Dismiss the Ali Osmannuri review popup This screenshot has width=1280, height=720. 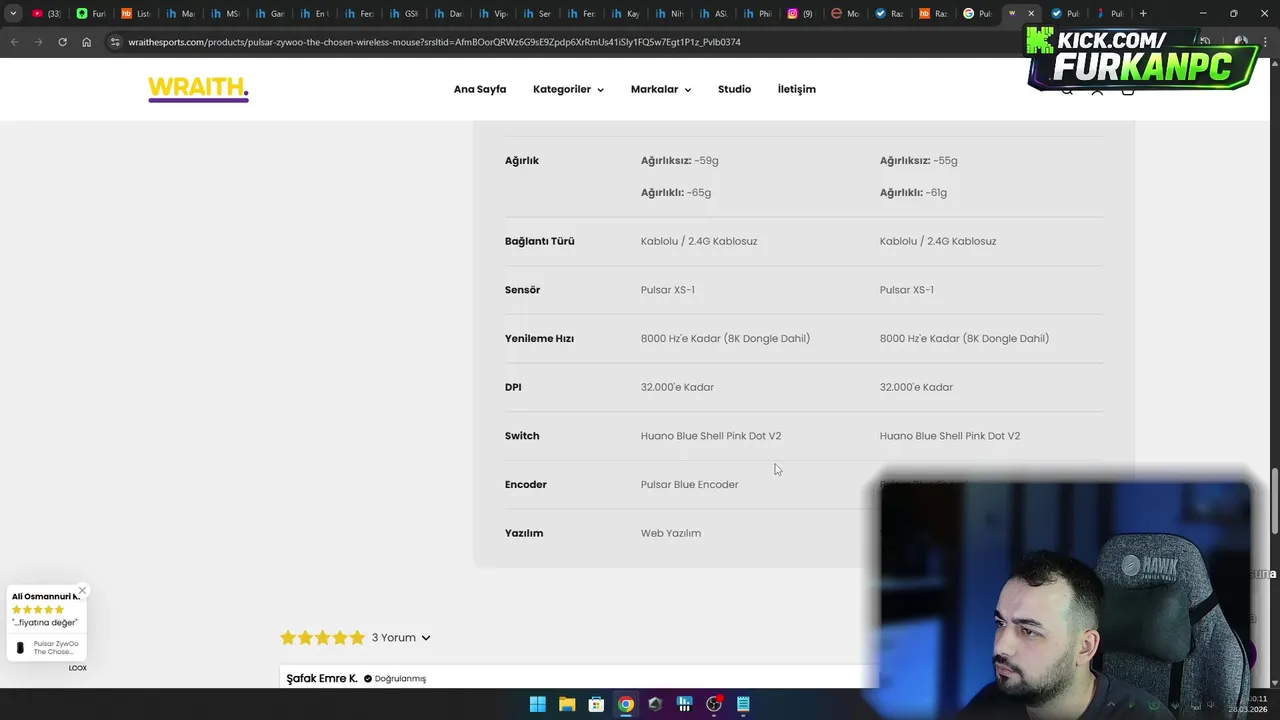point(82,591)
